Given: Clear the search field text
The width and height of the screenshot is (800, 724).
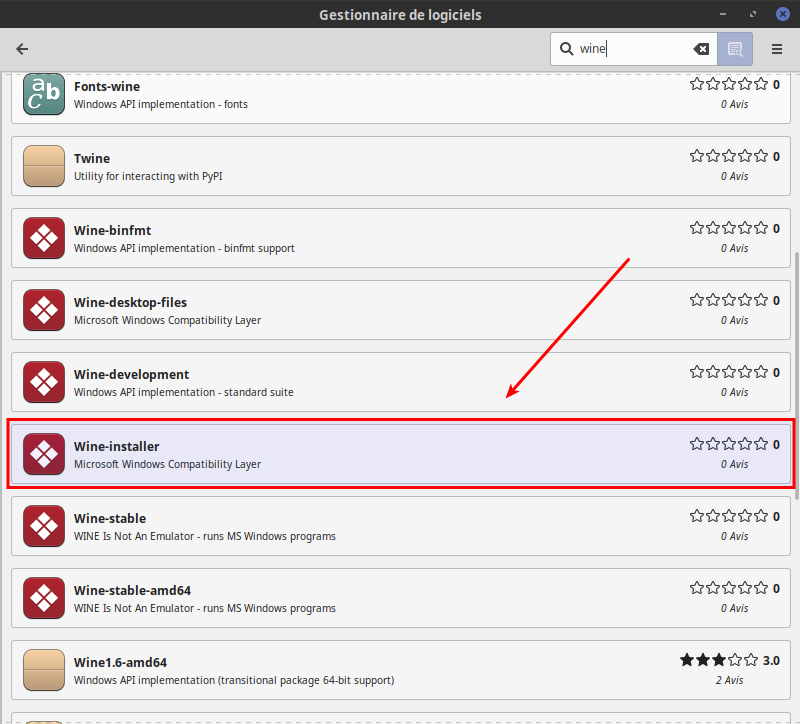Looking at the screenshot, I should tap(701, 49).
